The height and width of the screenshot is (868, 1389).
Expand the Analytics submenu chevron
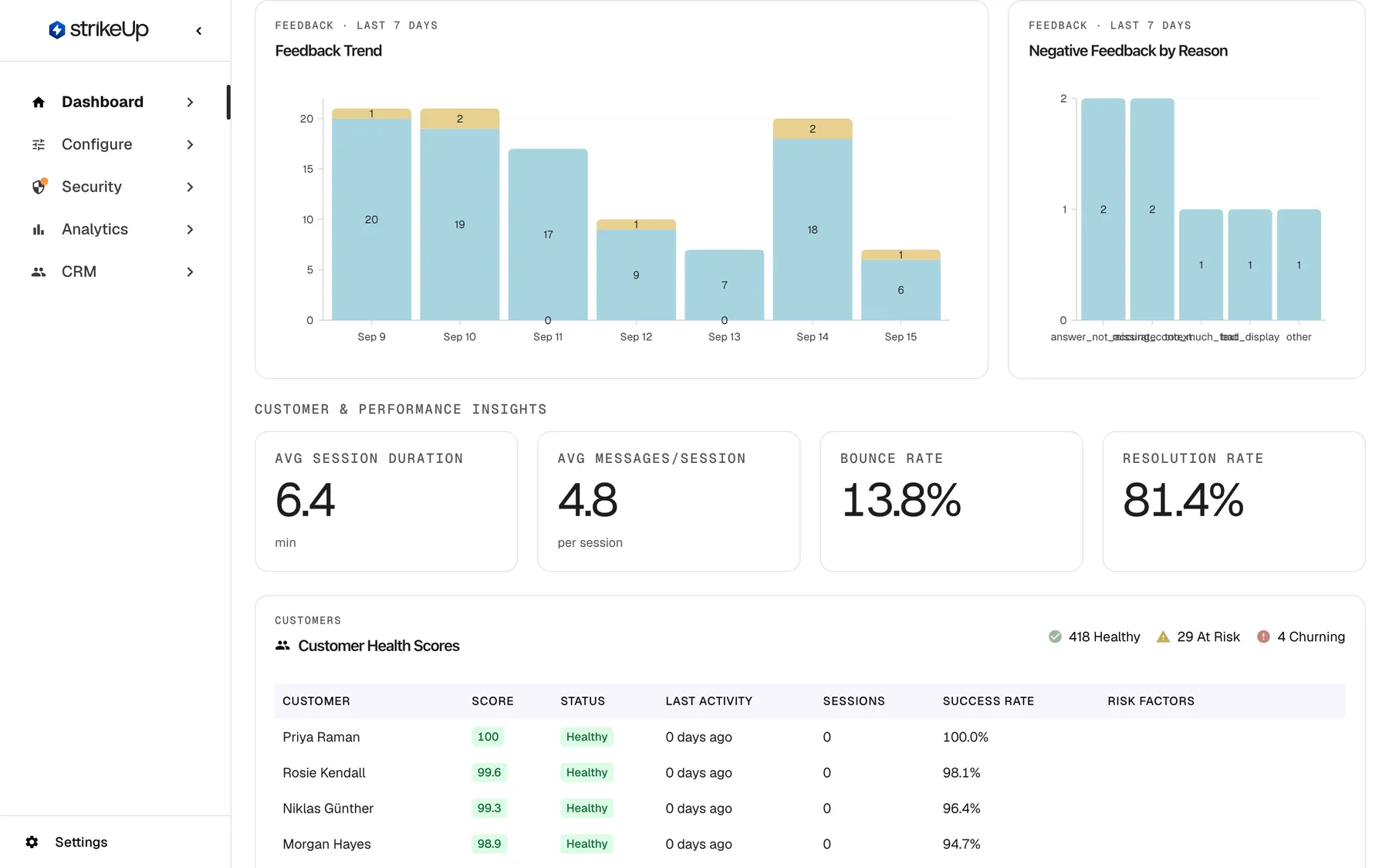coord(190,229)
